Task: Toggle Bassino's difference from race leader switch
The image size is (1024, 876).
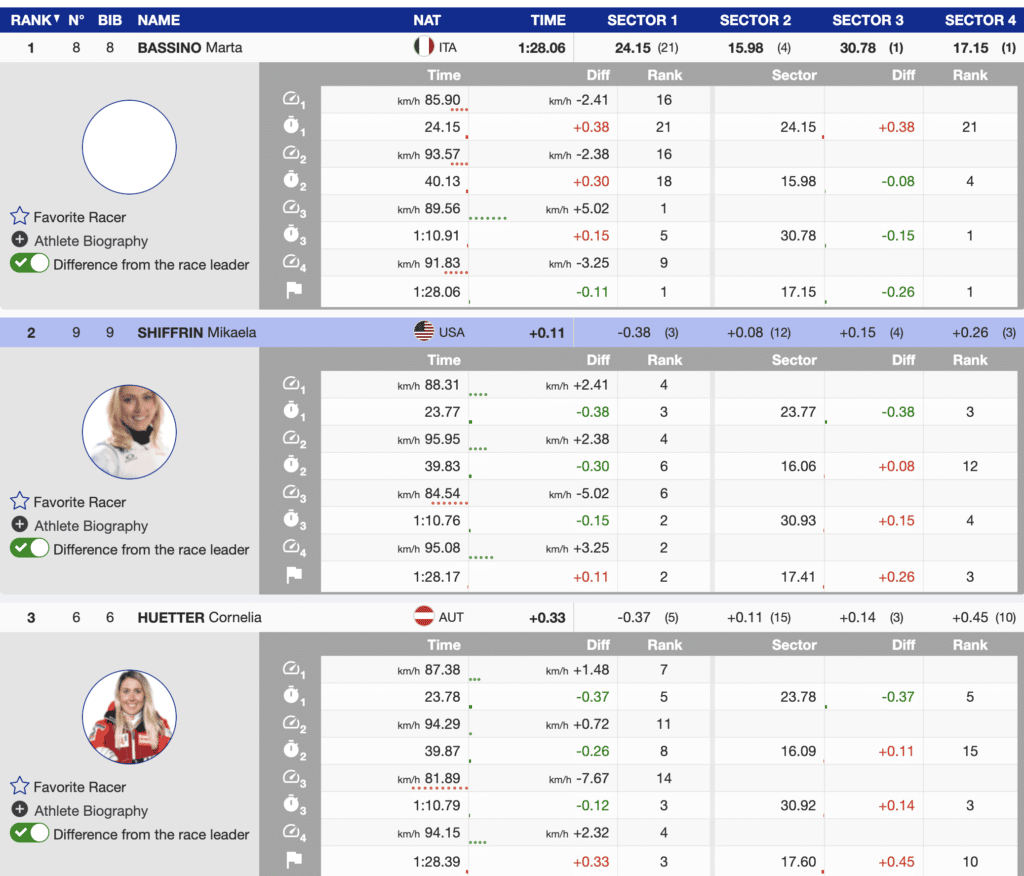Action: [30, 264]
